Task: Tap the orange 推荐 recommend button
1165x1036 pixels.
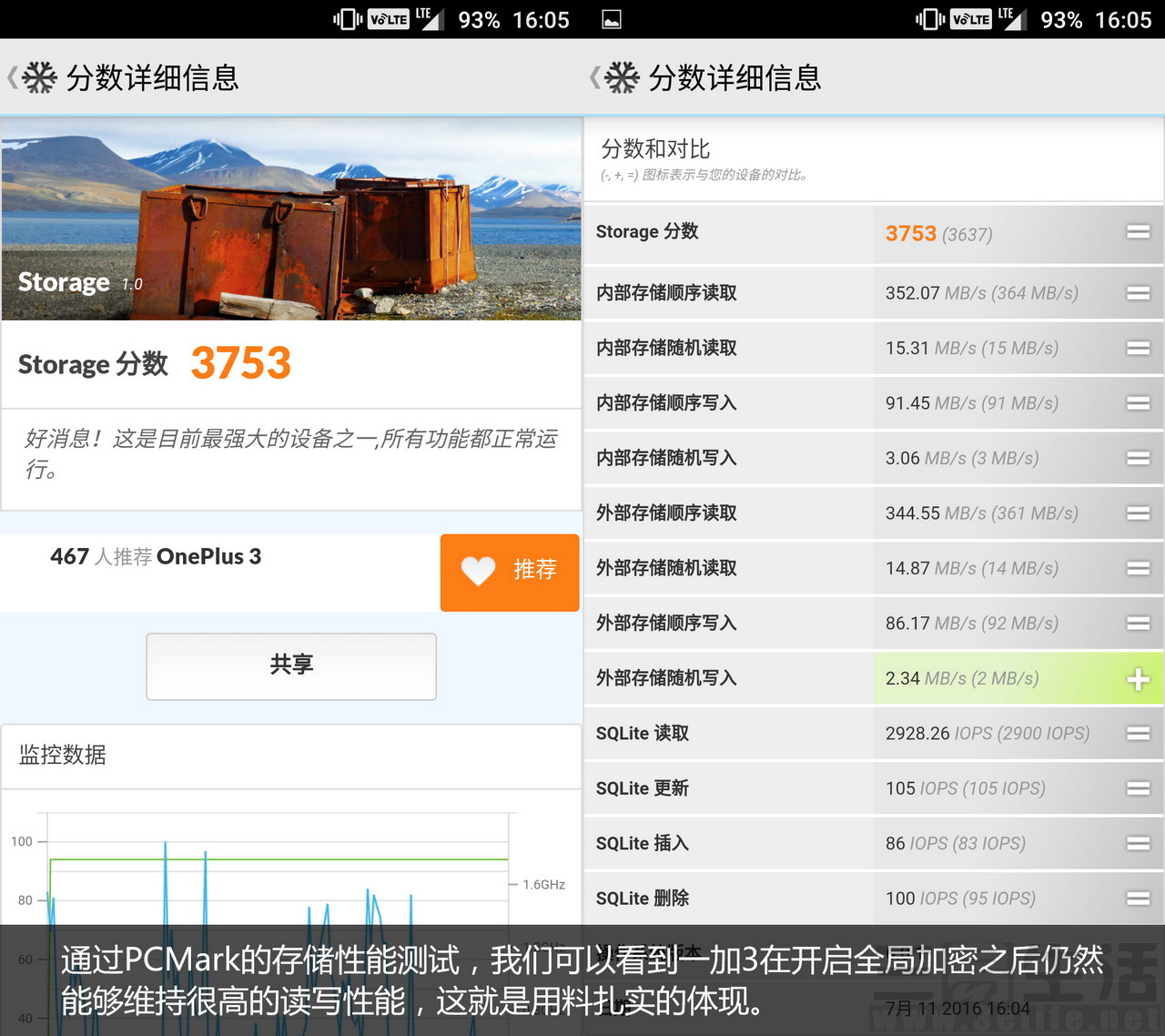Action: pyautogui.click(x=510, y=572)
